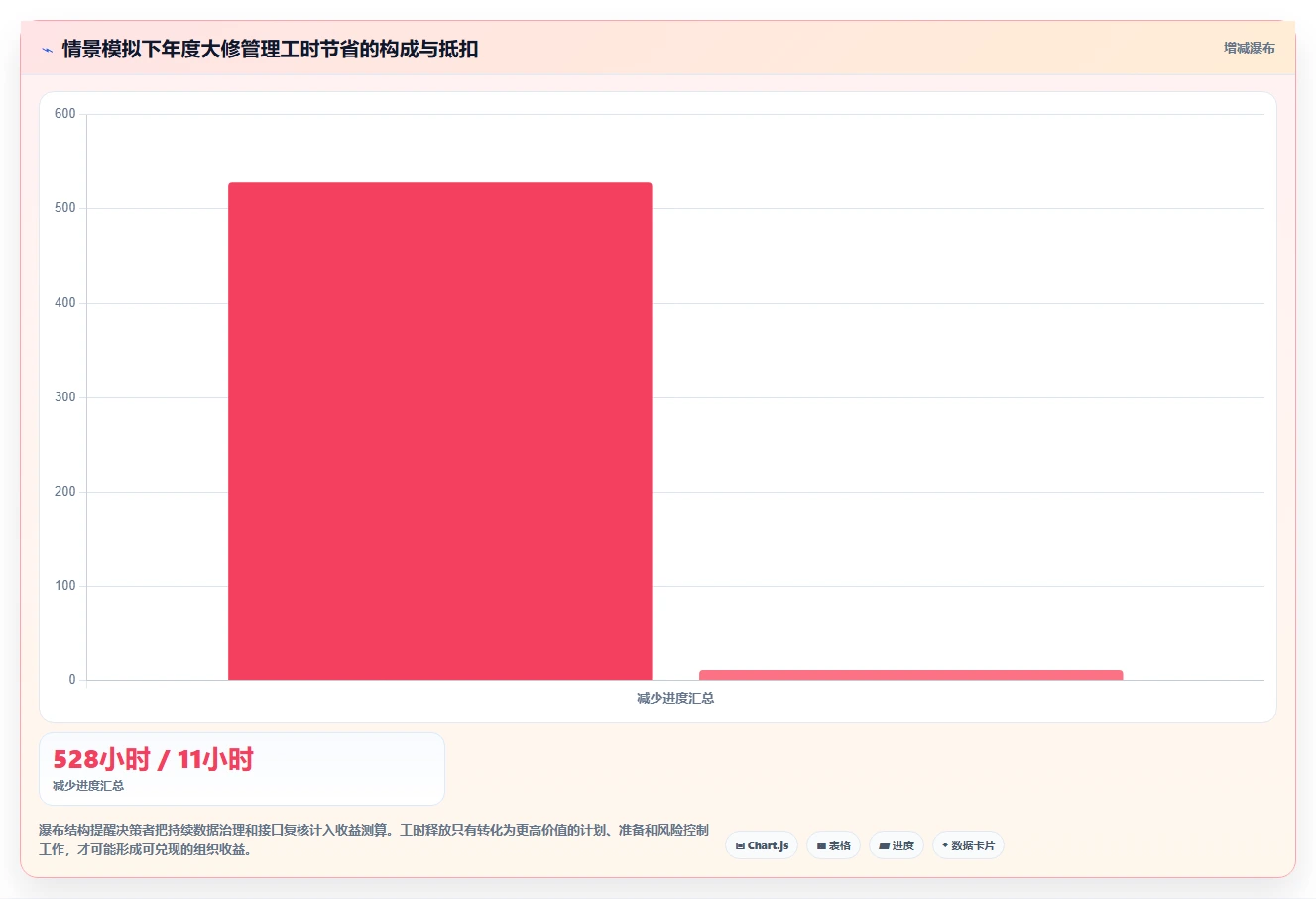
Task: Click the 减少进度汇总 x-axis label
Action: click(x=675, y=698)
